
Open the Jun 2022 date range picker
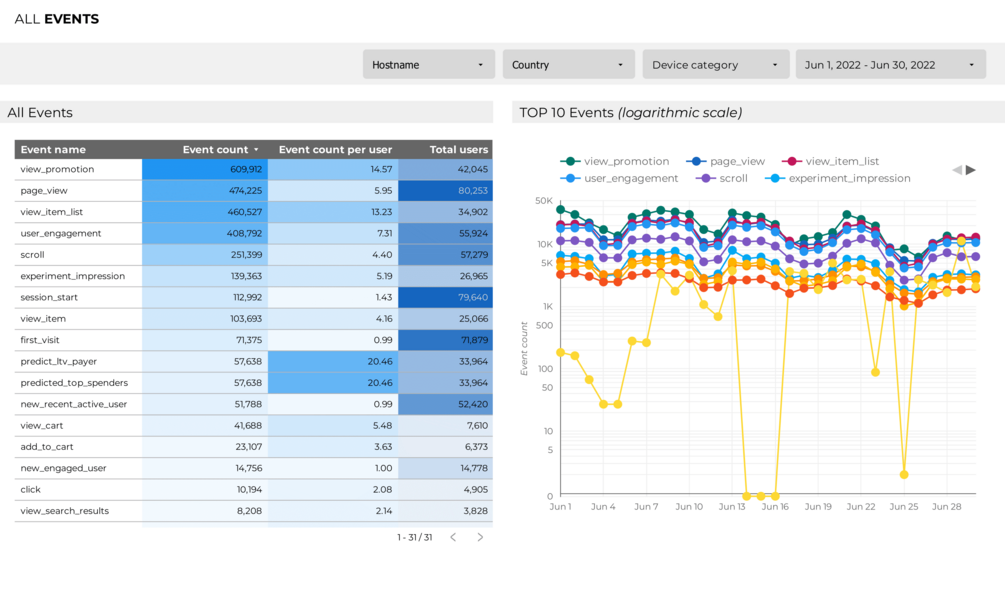(890, 65)
